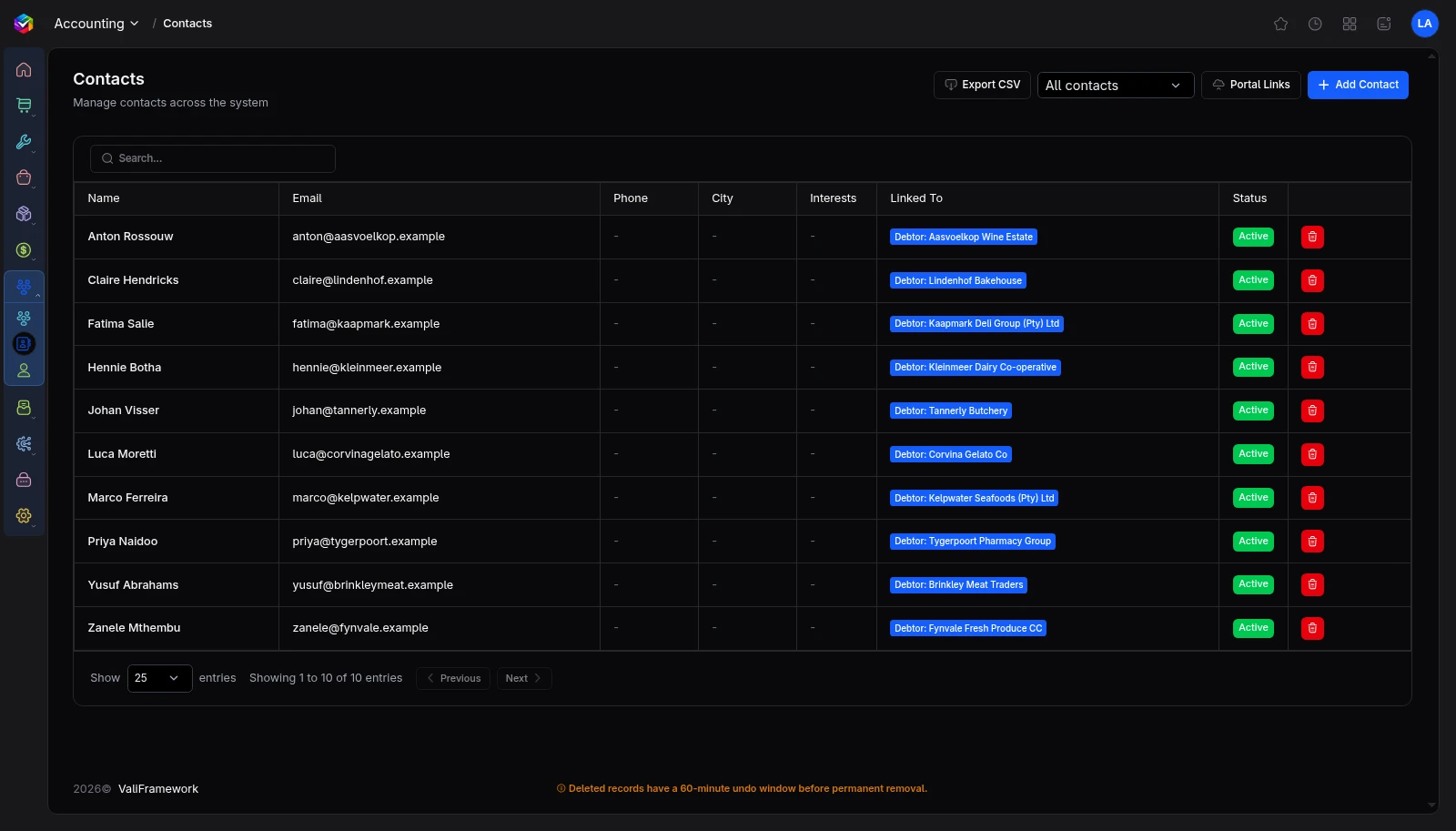Go to Next page
Viewport: 1456px width, 831px height.
coord(524,678)
